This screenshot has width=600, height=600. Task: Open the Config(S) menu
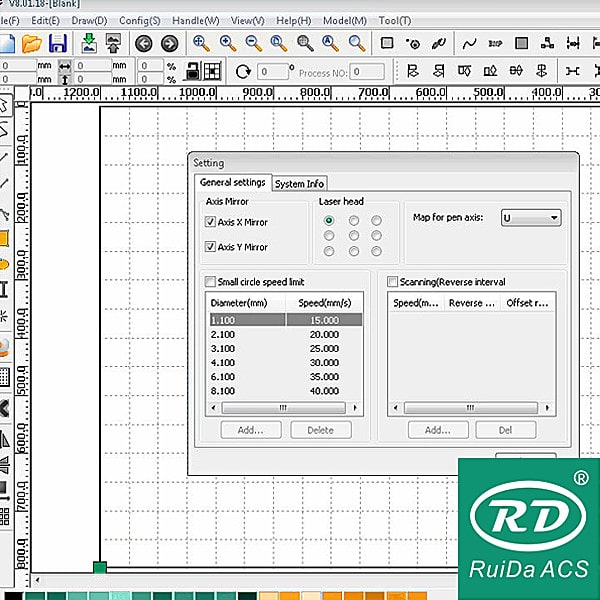click(140, 20)
